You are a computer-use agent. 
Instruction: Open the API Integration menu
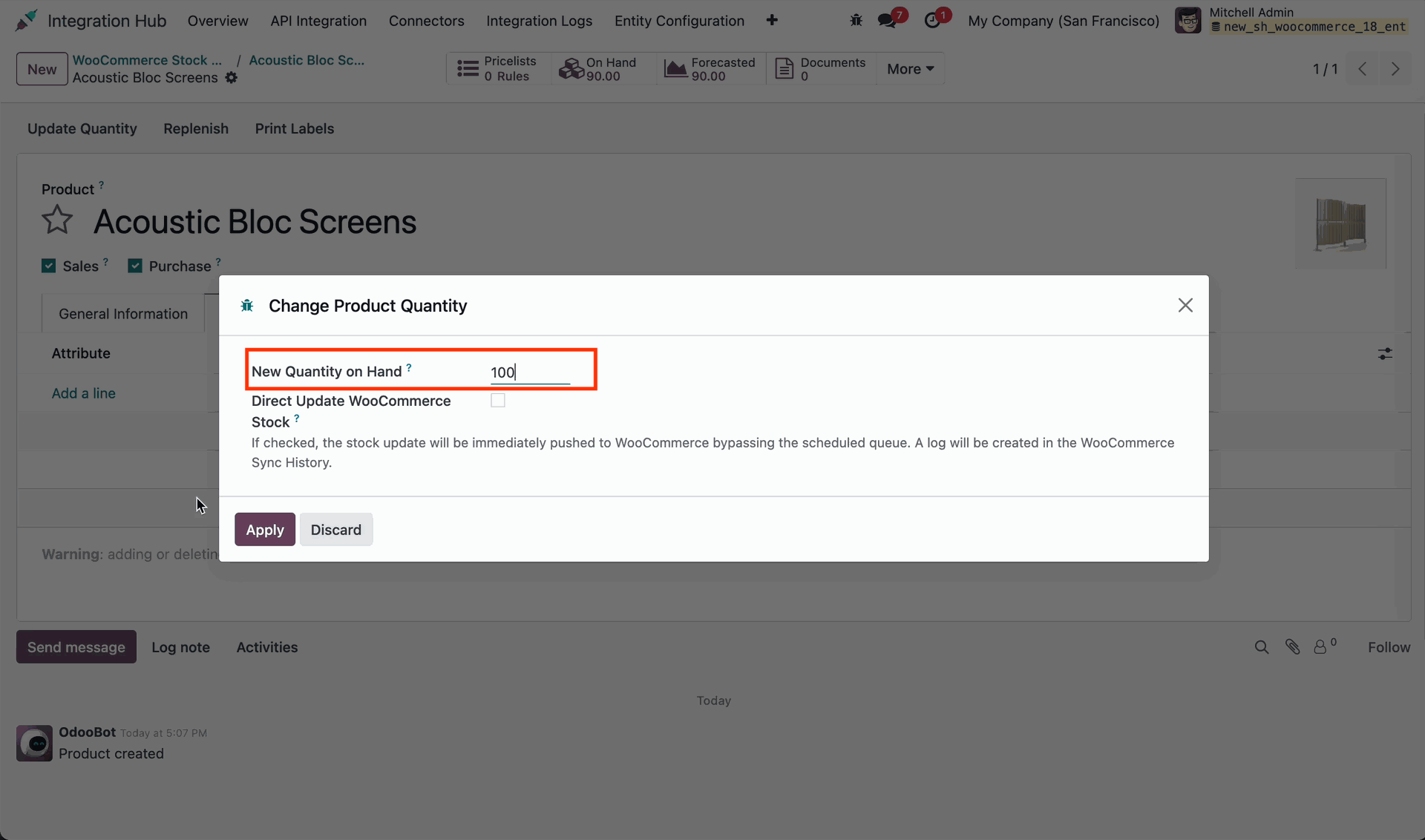(318, 21)
